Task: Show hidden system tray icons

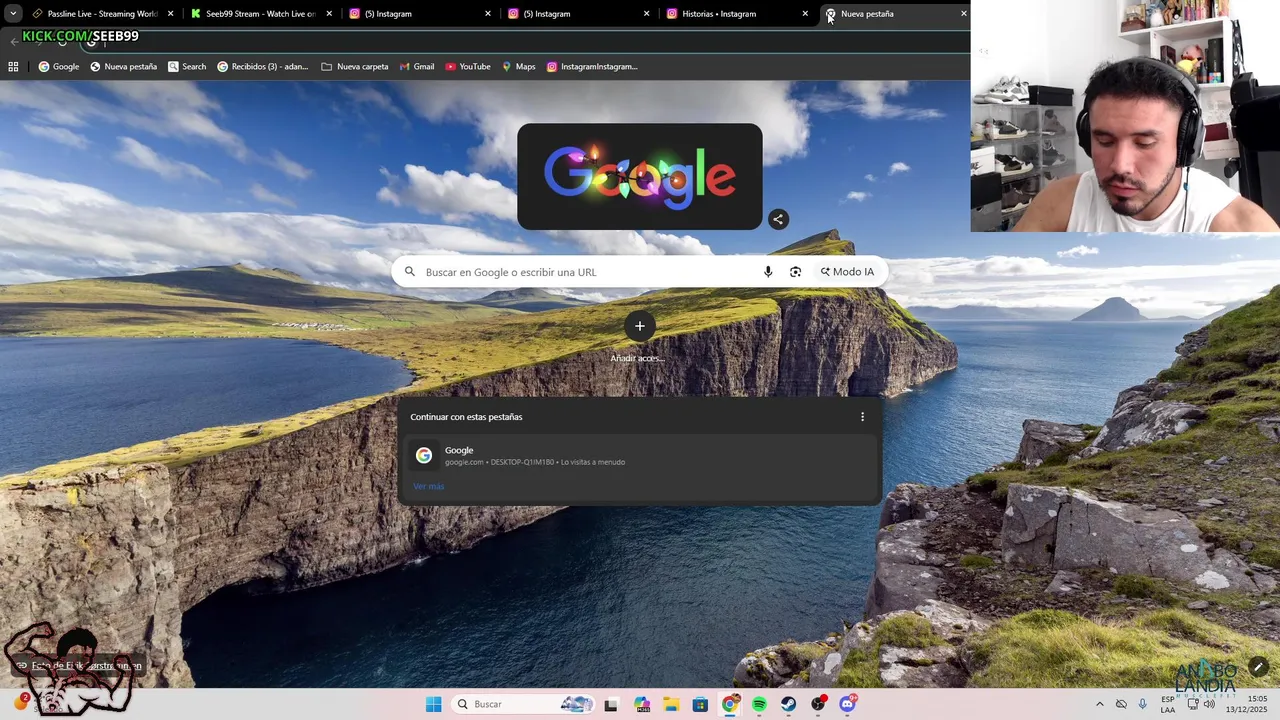Action: pyautogui.click(x=1100, y=704)
